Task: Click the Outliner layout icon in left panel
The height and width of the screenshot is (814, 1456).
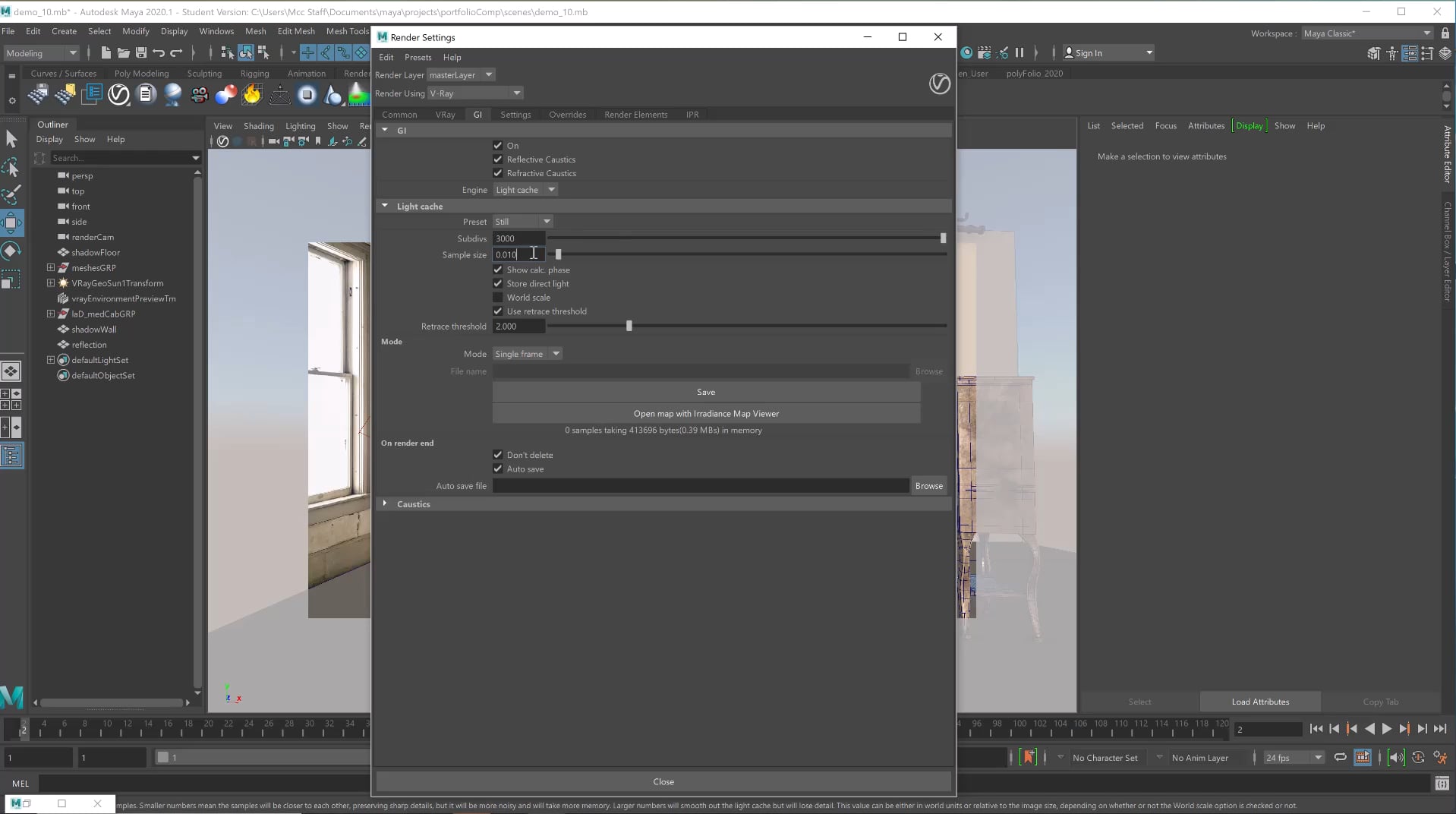Action: [x=11, y=456]
